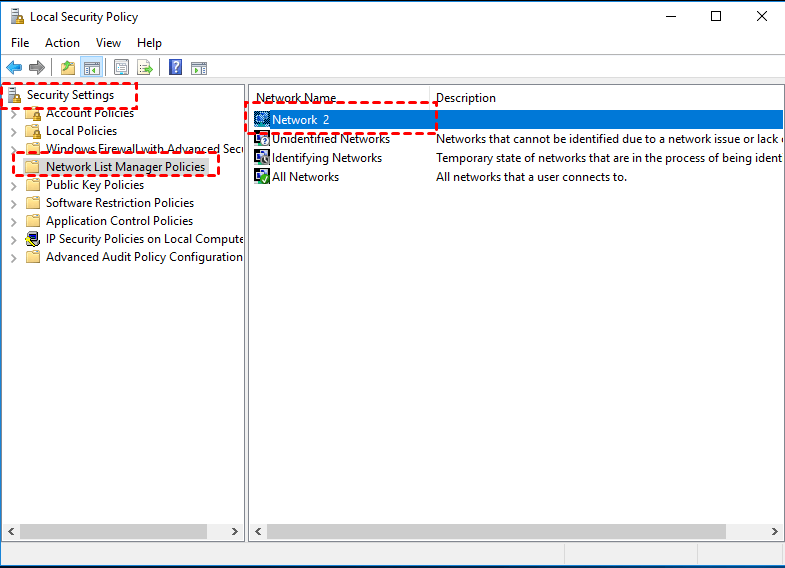Screen dimensions: 785x568
Task: Toggle the Show/Hide Action Pane icon
Action: 199,68
